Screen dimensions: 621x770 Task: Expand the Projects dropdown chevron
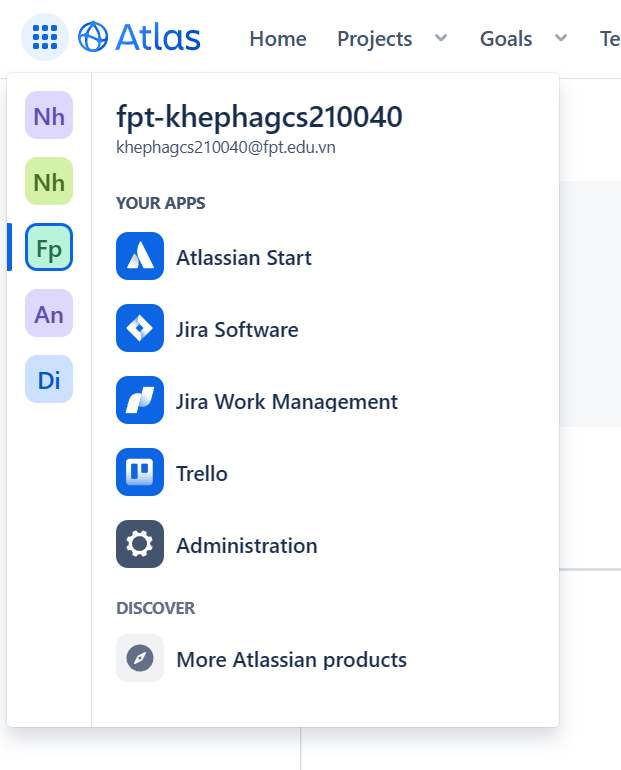(x=441, y=38)
